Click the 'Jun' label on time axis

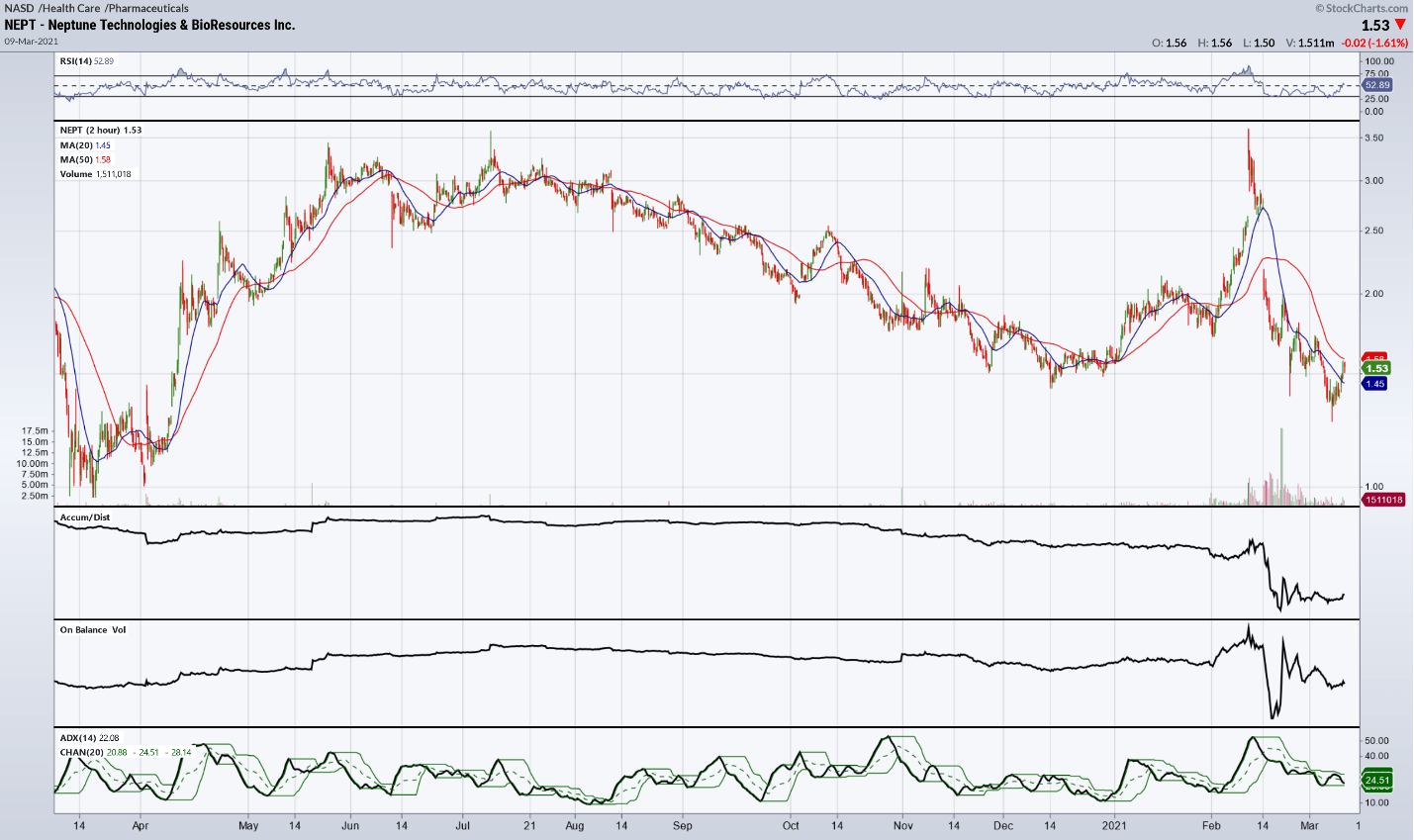(349, 825)
